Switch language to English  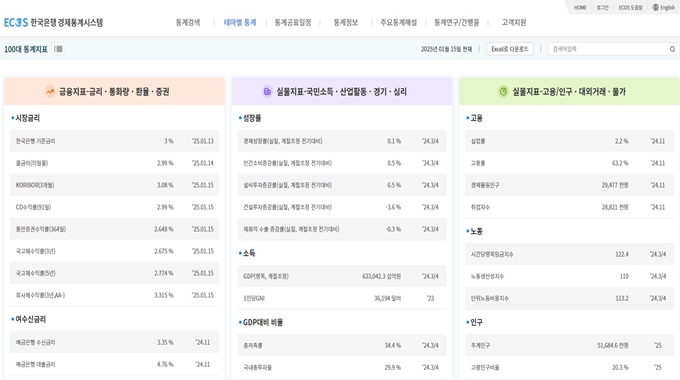667,7
